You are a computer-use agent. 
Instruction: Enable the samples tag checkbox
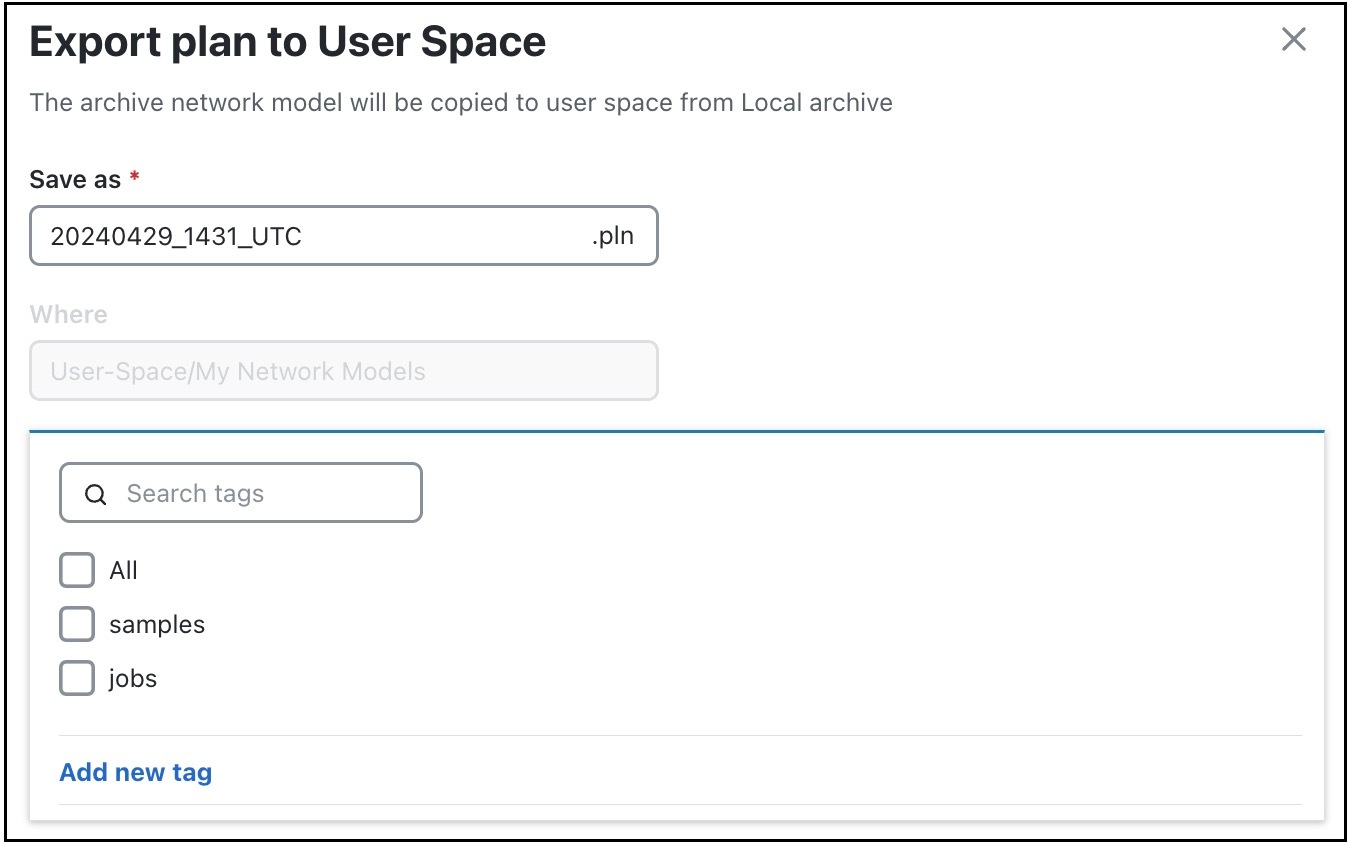pyautogui.click(x=76, y=624)
